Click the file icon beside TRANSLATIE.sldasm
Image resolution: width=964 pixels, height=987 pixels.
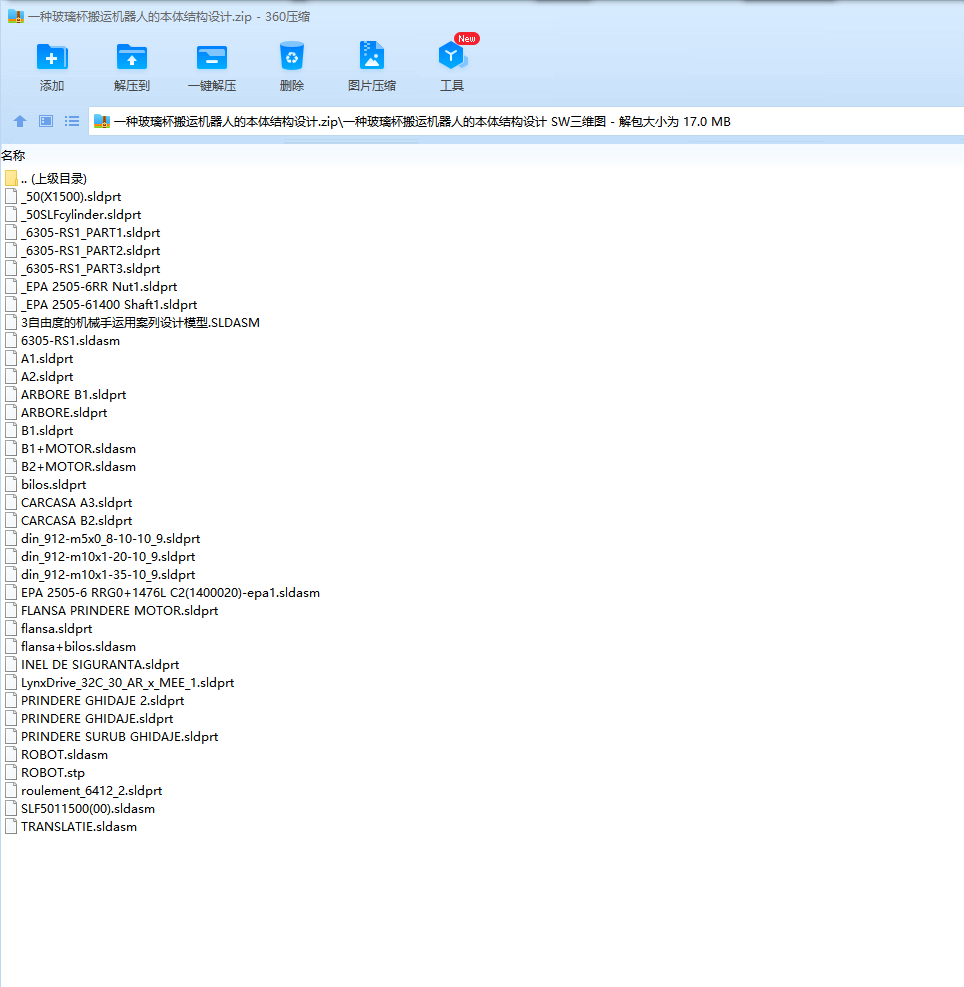pyautogui.click(x=11, y=826)
